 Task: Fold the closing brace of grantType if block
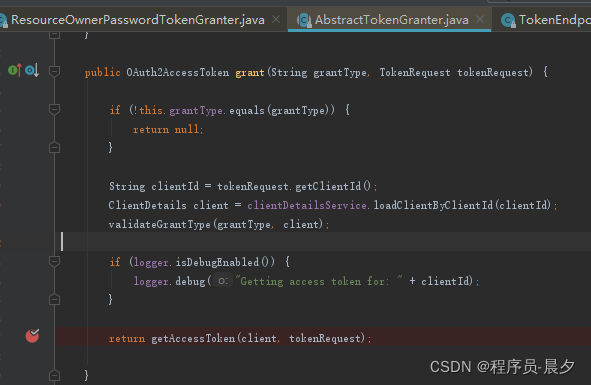[55, 147]
